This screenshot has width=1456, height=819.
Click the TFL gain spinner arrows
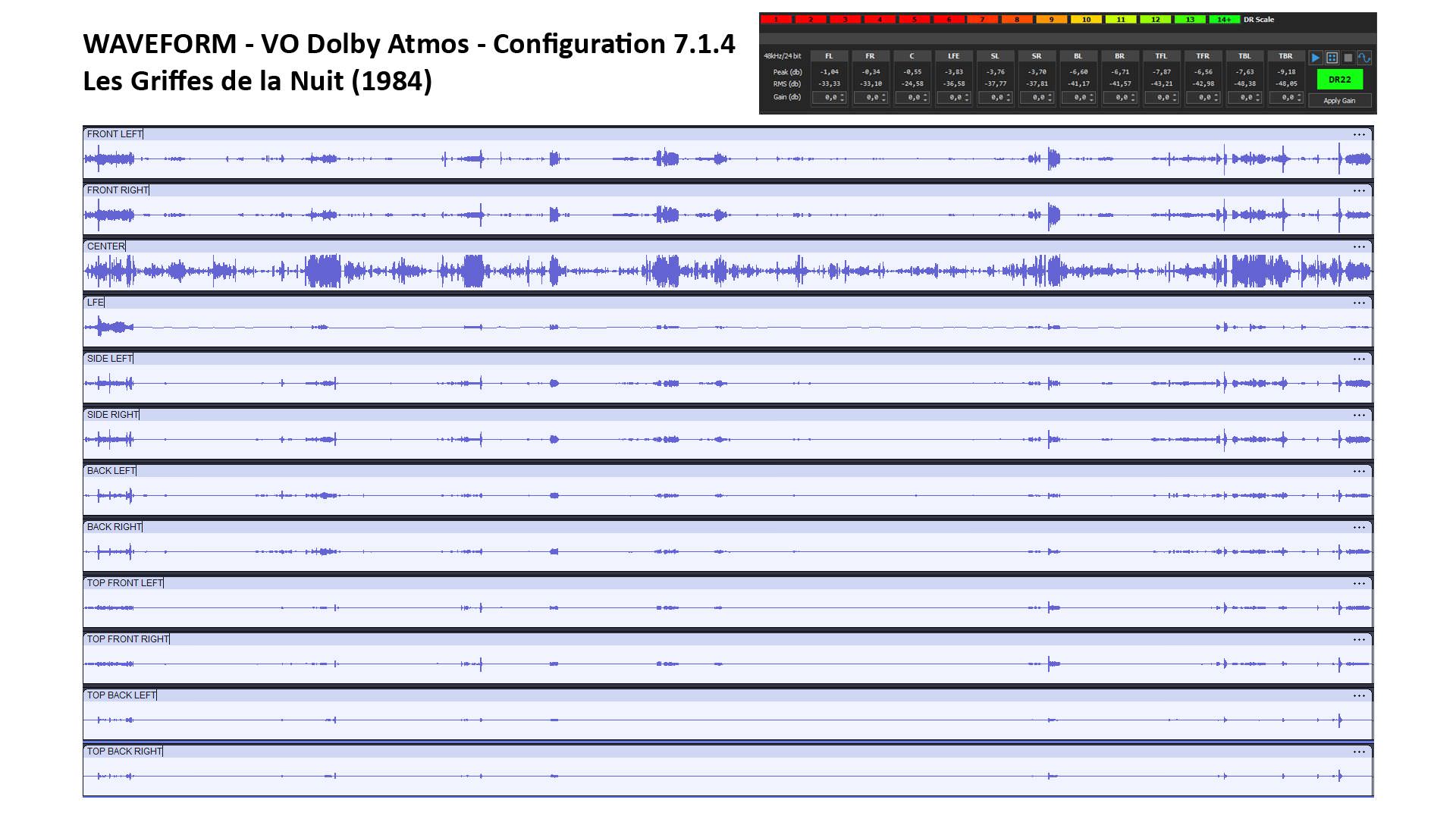click(1175, 98)
